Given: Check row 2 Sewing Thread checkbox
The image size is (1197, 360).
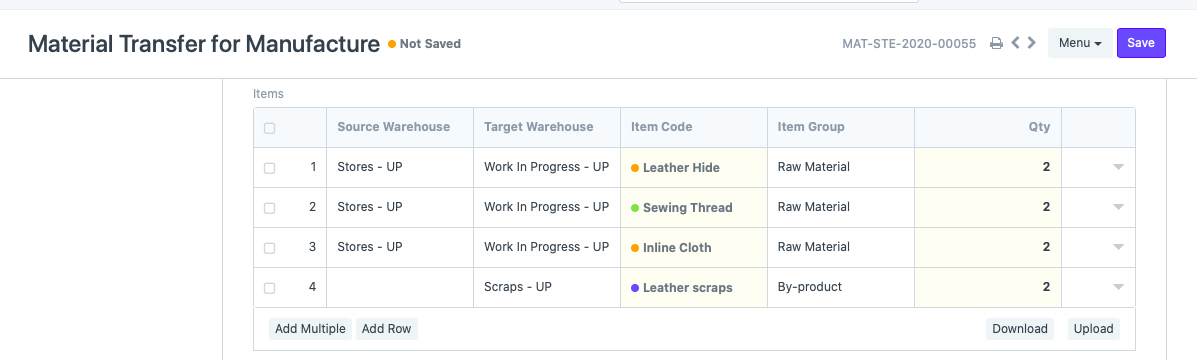Looking at the screenshot, I should tap(269, 208).
